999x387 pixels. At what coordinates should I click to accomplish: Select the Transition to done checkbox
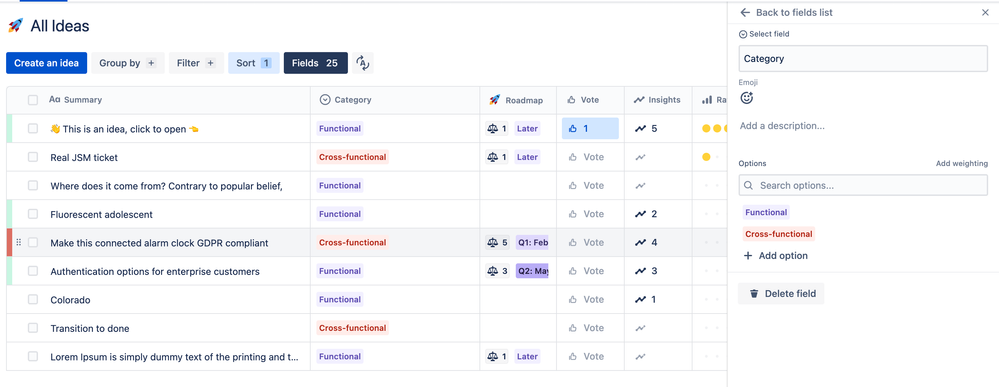32,328
